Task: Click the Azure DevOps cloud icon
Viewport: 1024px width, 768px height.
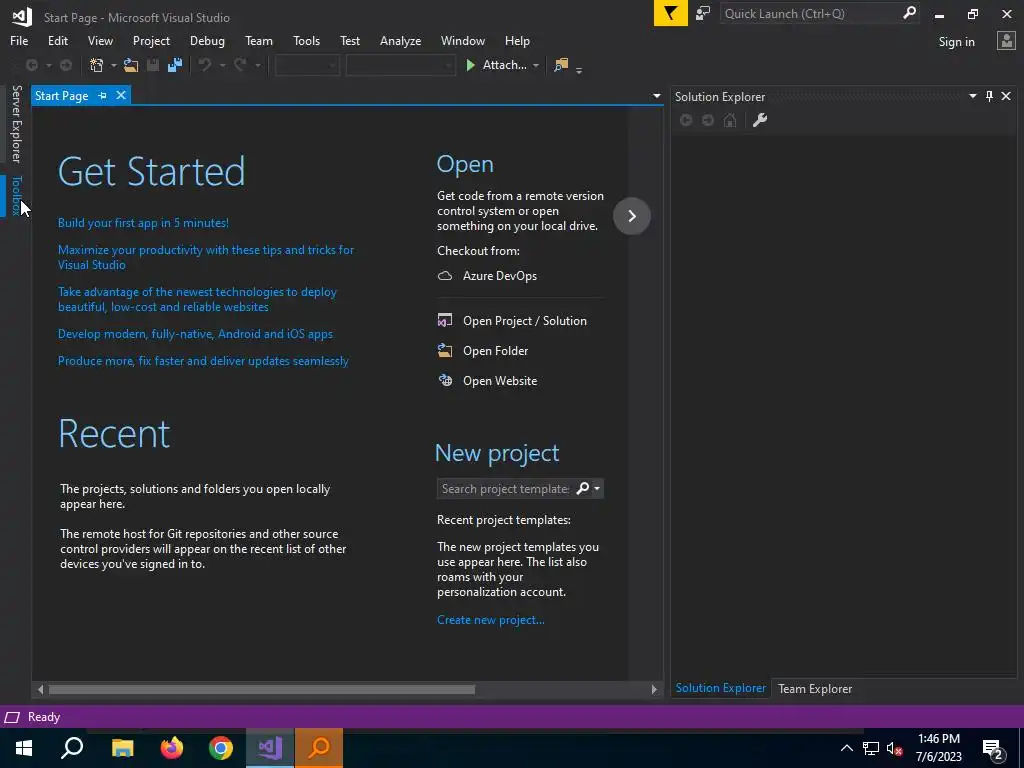Action: pyautogui.click(x=445, y=276)
